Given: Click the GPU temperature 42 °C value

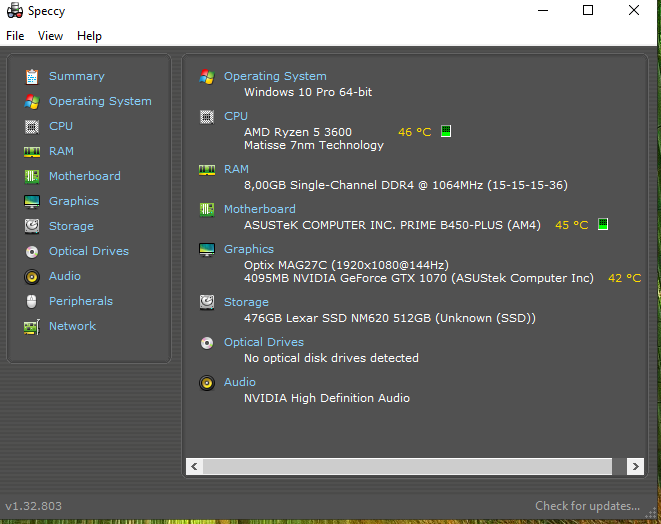Looking at the screenshot, I should pyautogui.click(x=625, y=278).
